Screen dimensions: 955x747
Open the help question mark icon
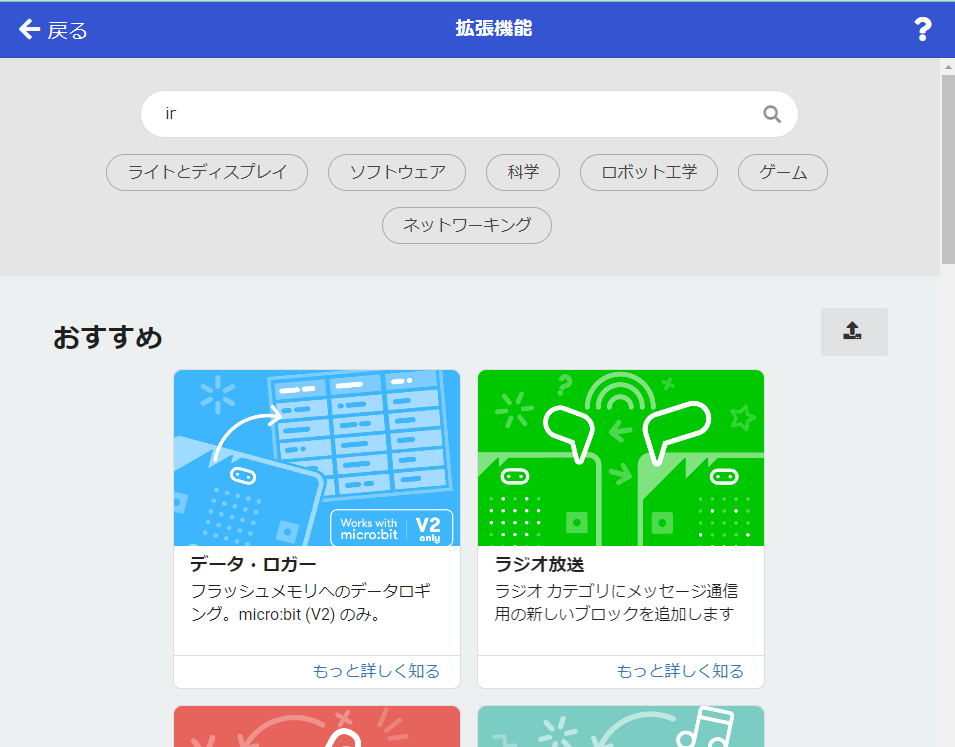tap(923, 29)
